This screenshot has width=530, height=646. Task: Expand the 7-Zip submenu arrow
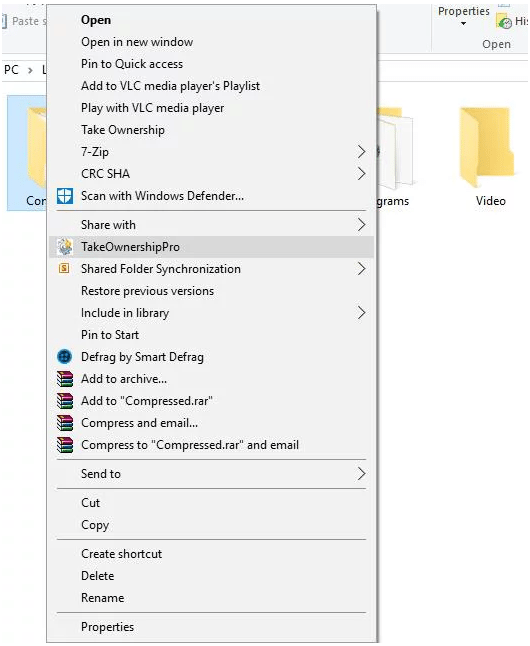coord(361,152)
